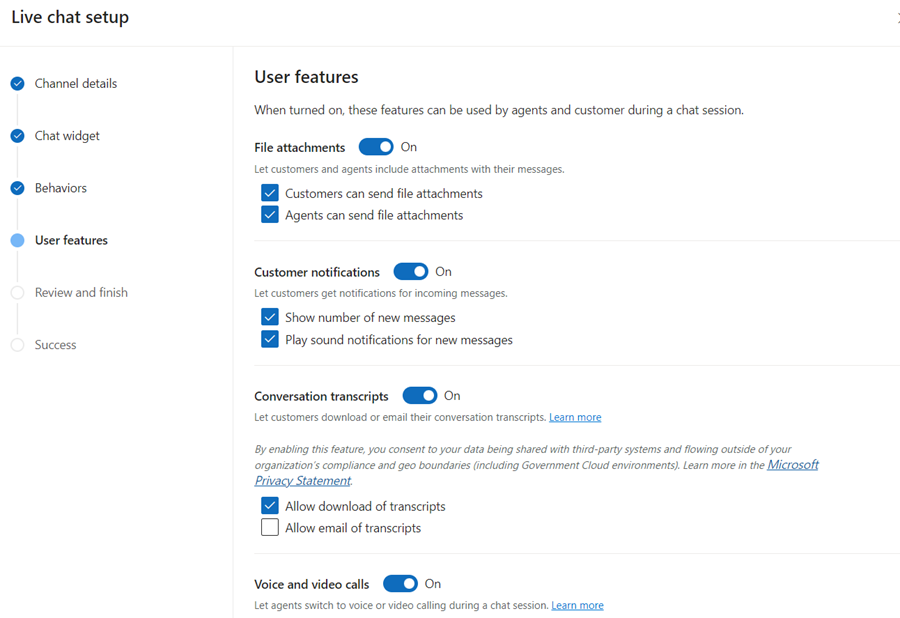Go to the Channel details step label
This screenshot has width=900, height=618.
[x=76, y=84]
